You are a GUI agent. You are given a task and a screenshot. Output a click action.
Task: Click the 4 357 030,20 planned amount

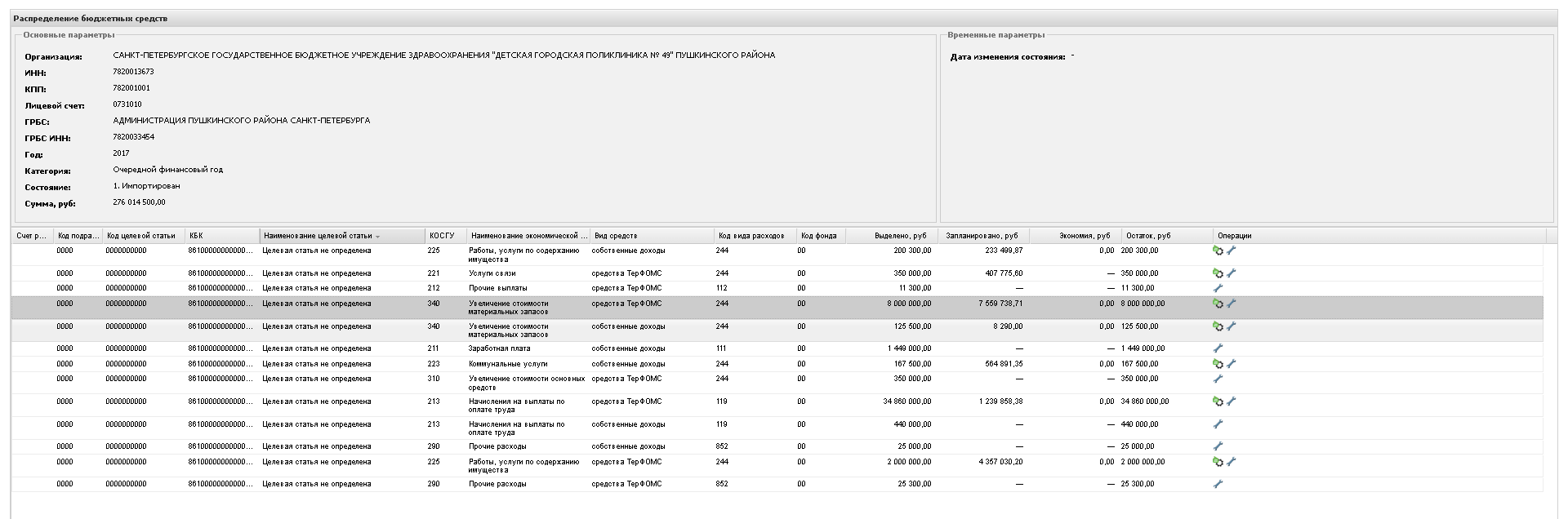pos(1000,462)
